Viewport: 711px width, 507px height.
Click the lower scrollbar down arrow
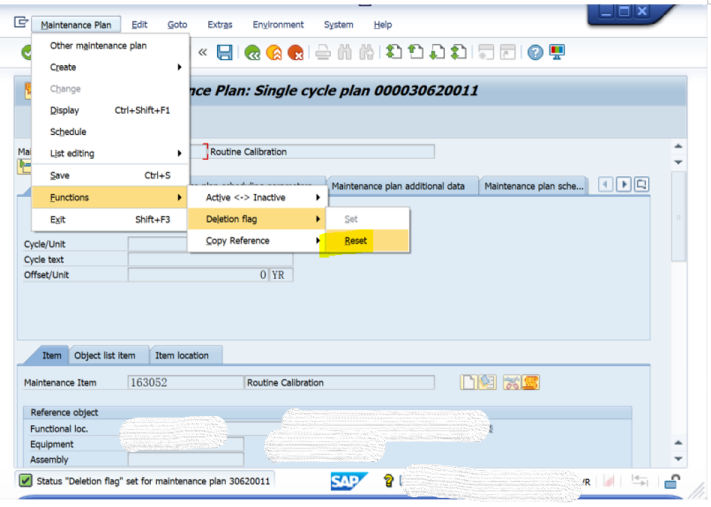click(678, 459)
